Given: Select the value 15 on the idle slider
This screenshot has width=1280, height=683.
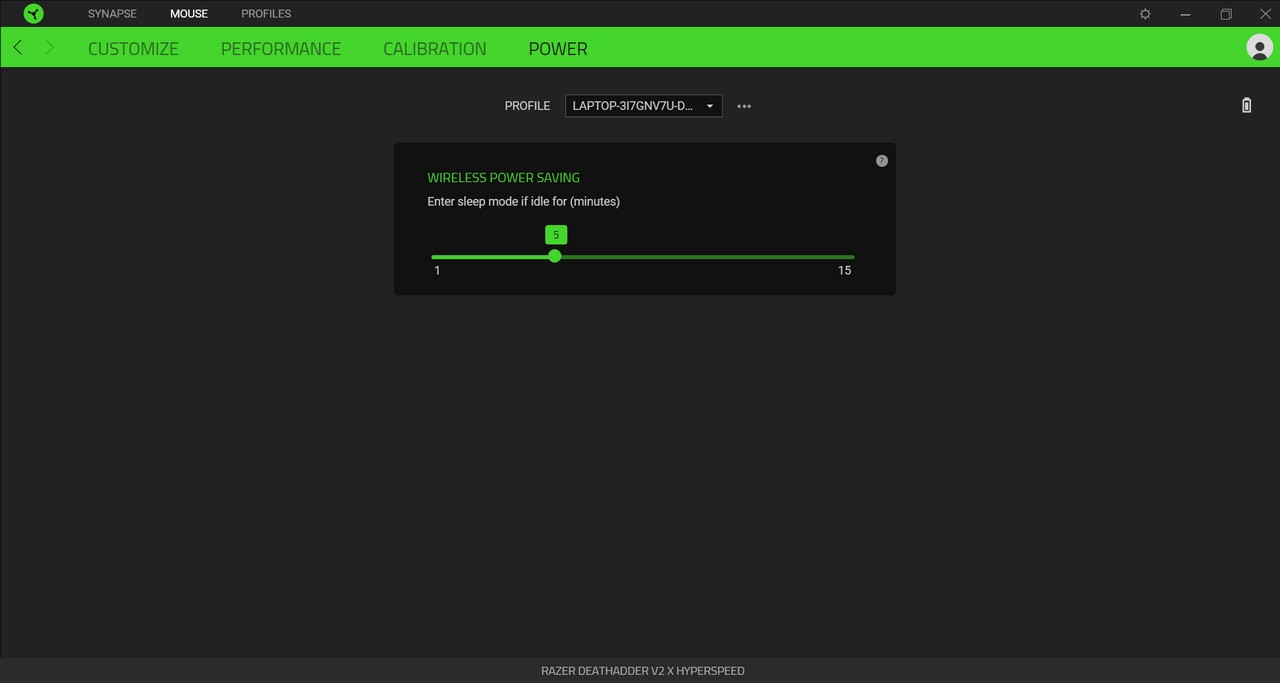Looking at the screenshot, I should [x=853, y=256].
